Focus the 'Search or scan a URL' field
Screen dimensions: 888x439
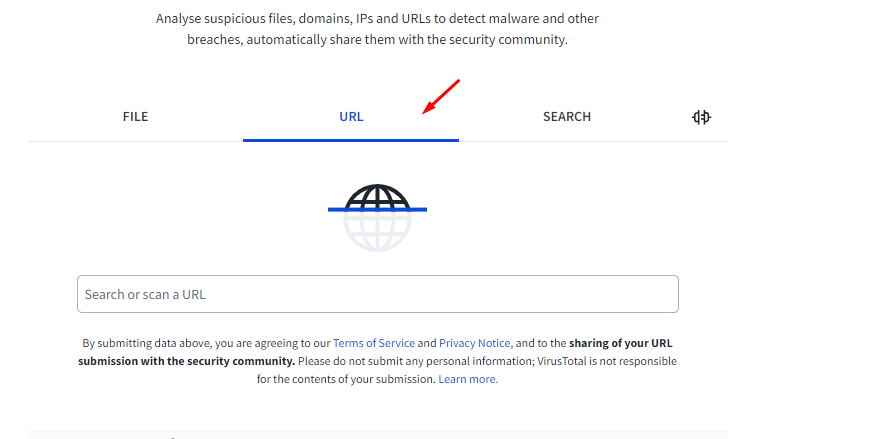click(x=378, y=294)
